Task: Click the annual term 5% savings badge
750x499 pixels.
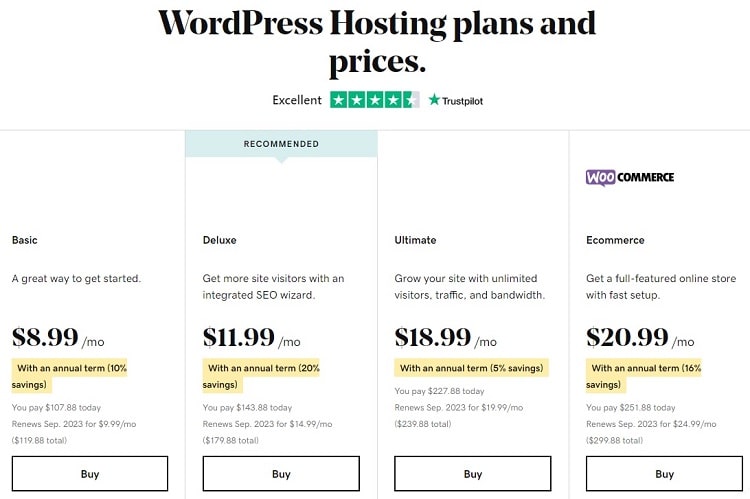Action: 472,368
